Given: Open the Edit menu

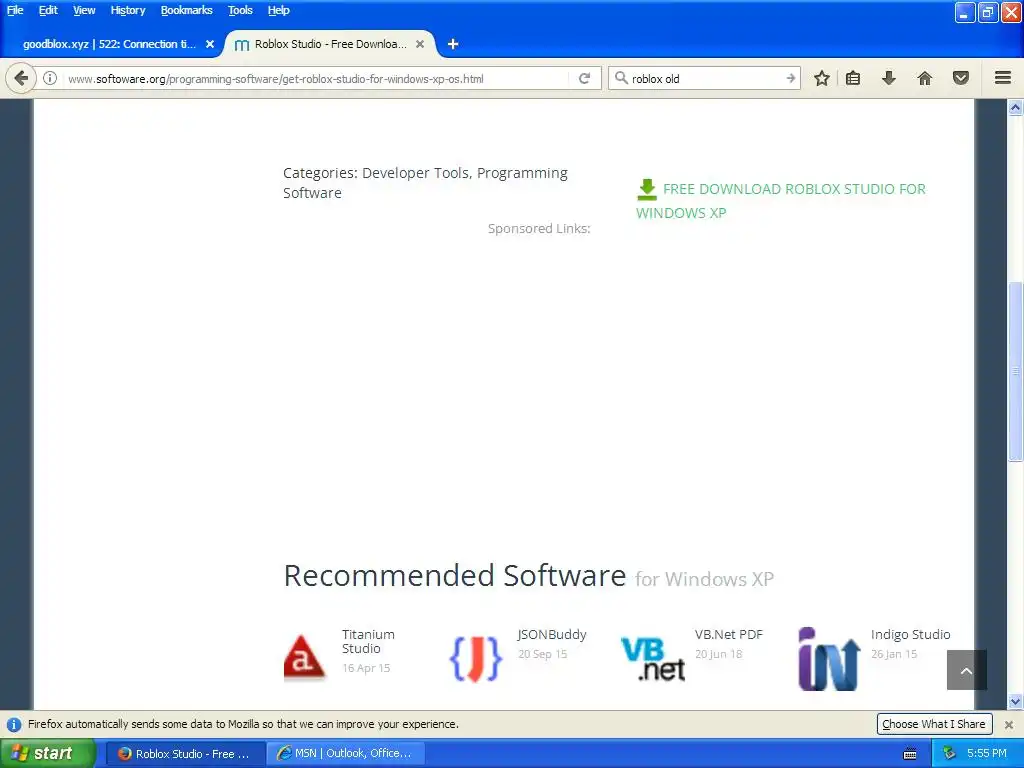Looking at the screenshot, I should (48, 10).
